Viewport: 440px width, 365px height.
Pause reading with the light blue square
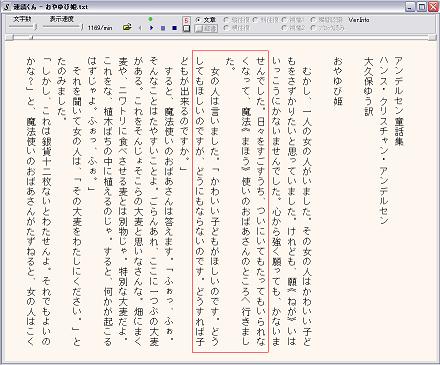163,28
